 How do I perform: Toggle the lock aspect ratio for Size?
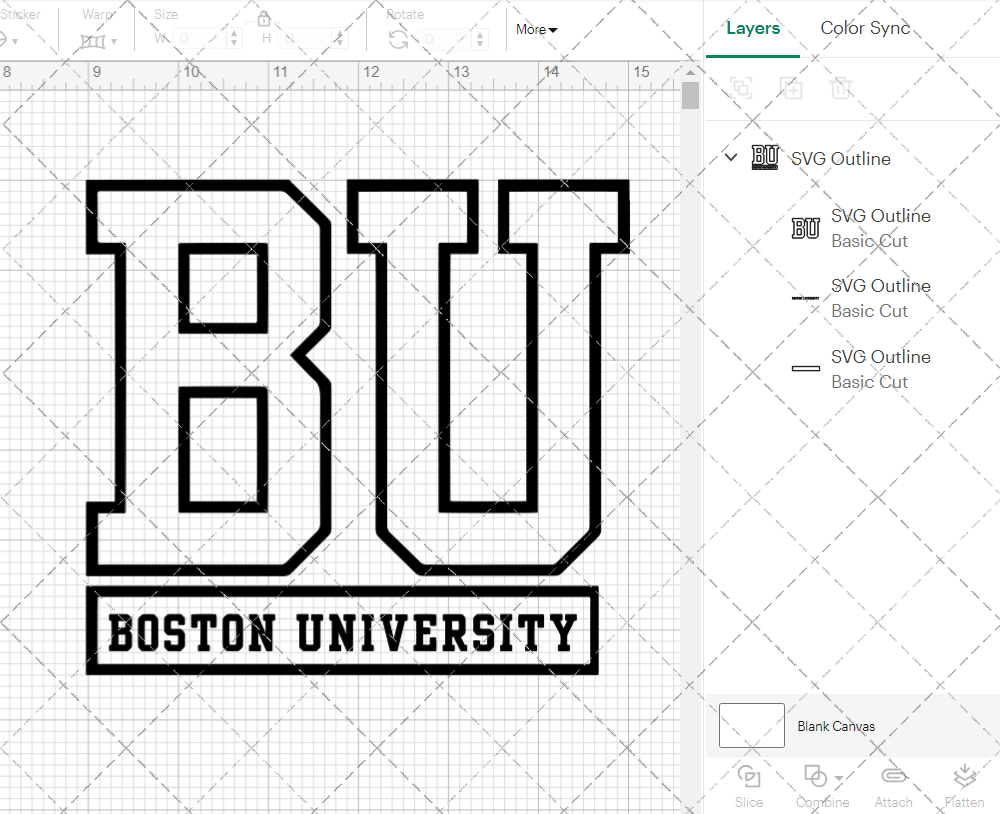click(263, 18)
